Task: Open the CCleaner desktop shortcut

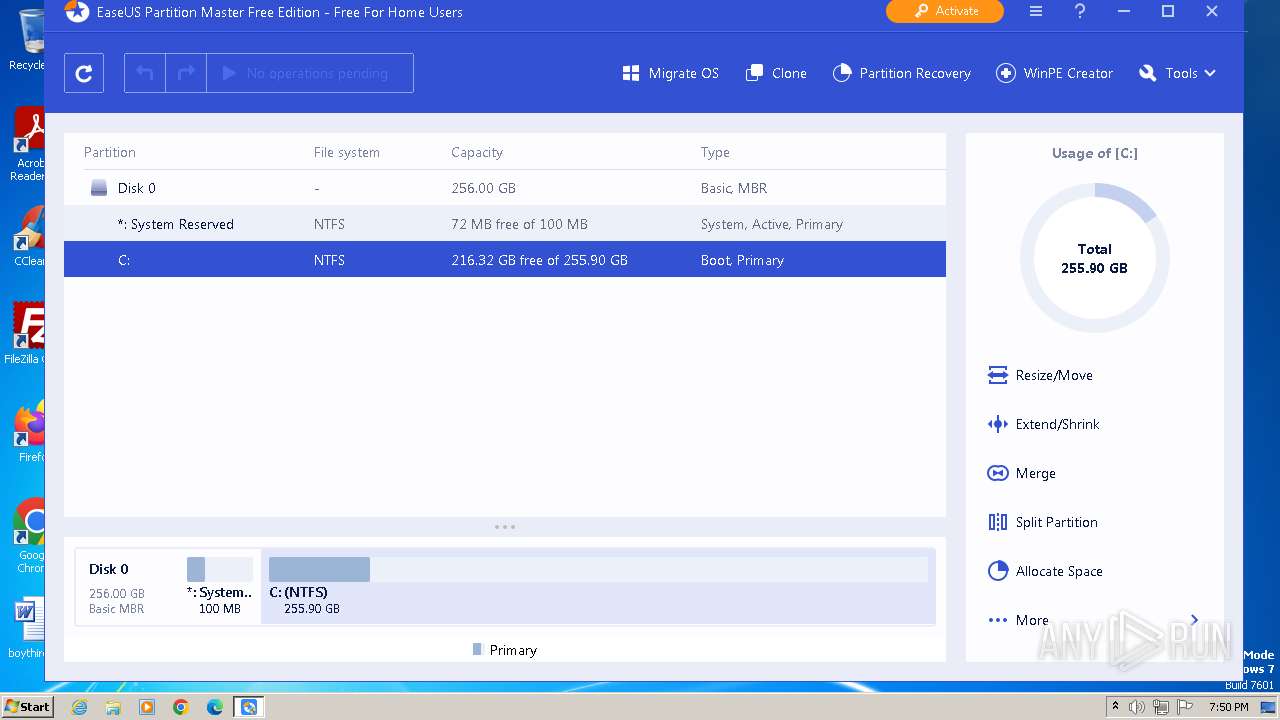Action: (x=29, y=236)
